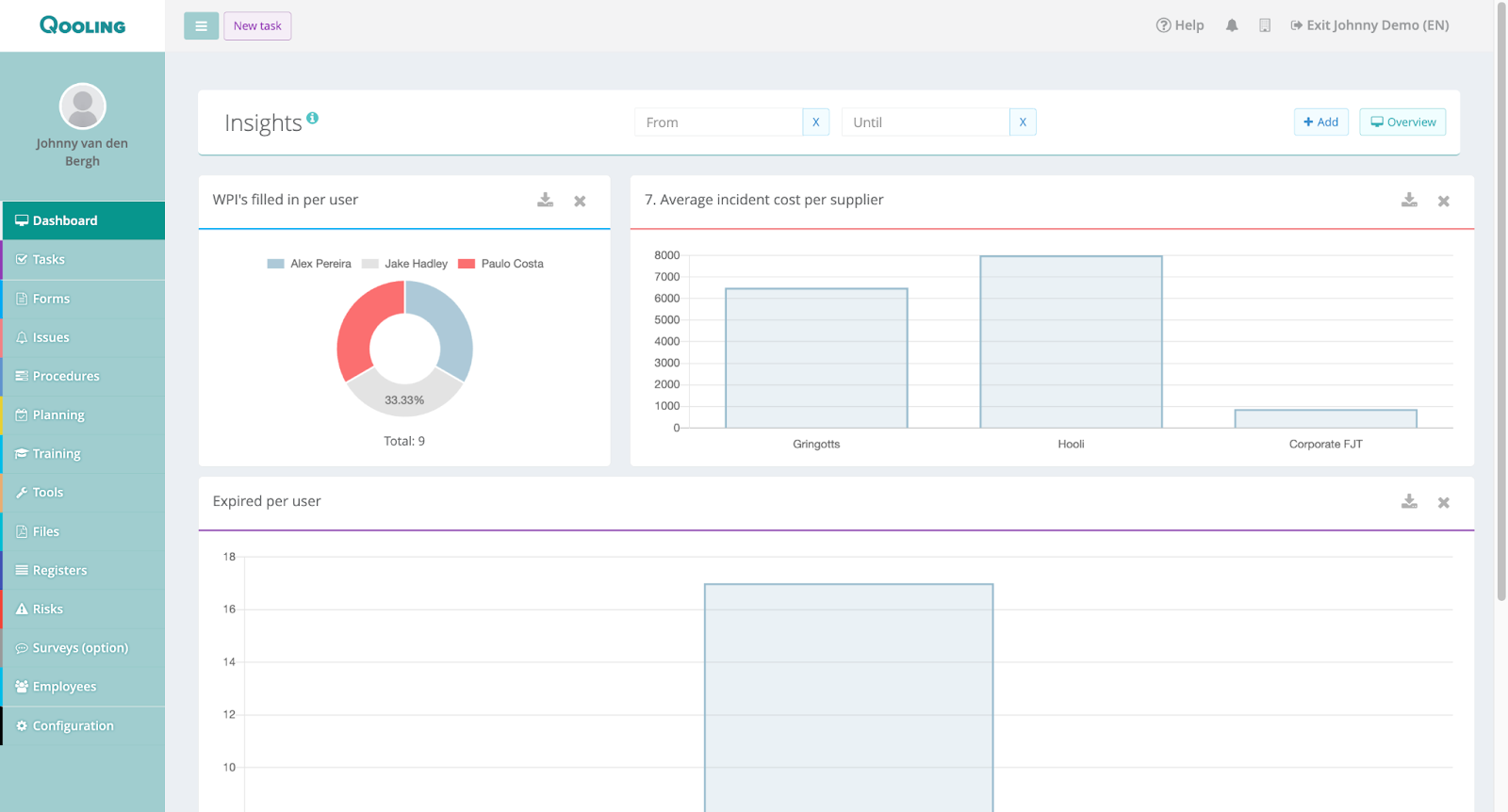Click the Gringotts bar in the cost chart
The image size is (1508, 812).
pyautogui.click(x=816, y=358)
